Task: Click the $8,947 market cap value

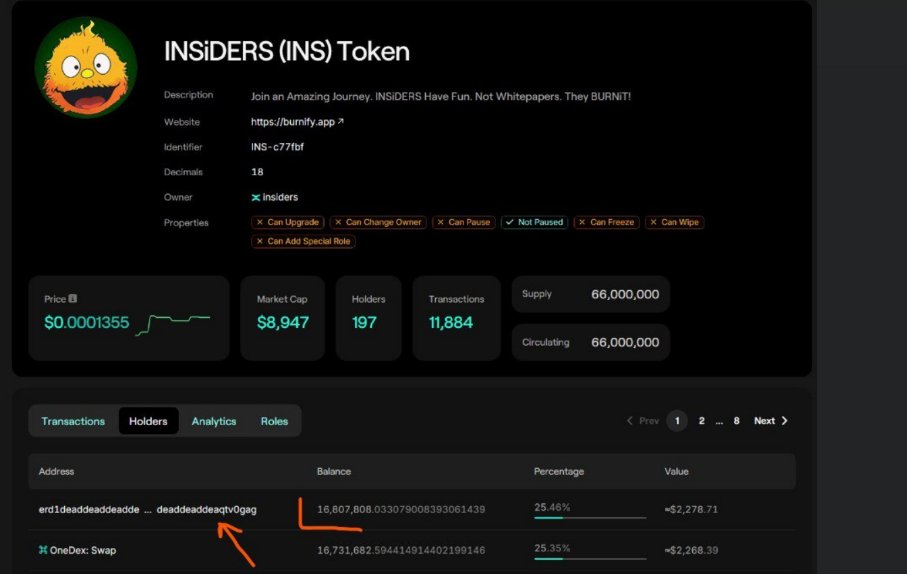Action: (283, 322)
